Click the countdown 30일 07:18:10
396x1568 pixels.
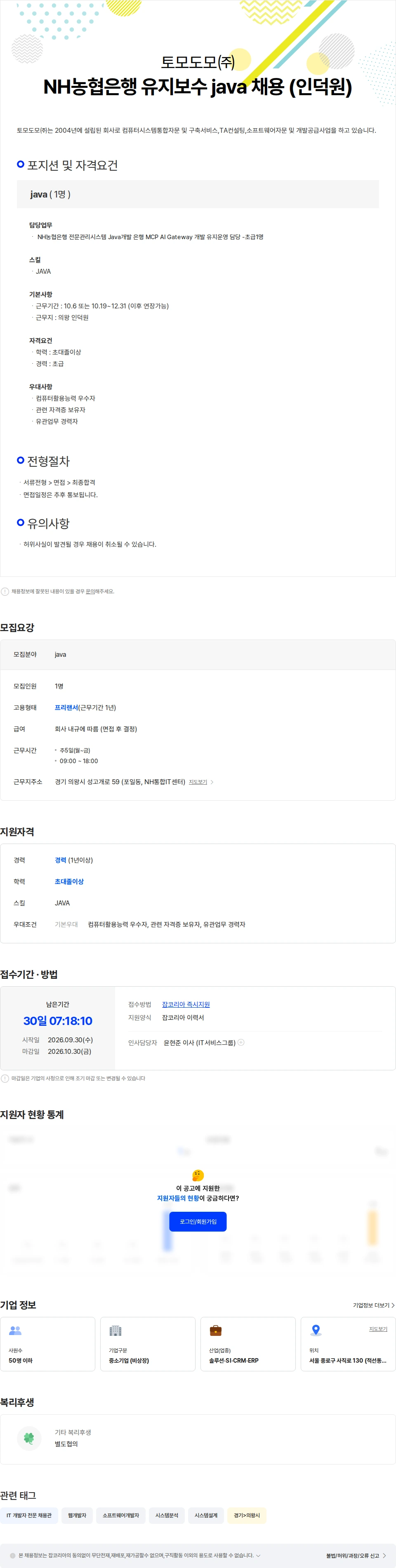(x=58, y=1021)
